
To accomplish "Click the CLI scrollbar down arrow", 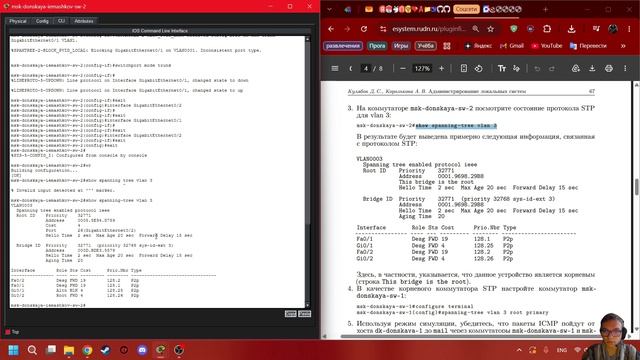I will pos(307,305).
